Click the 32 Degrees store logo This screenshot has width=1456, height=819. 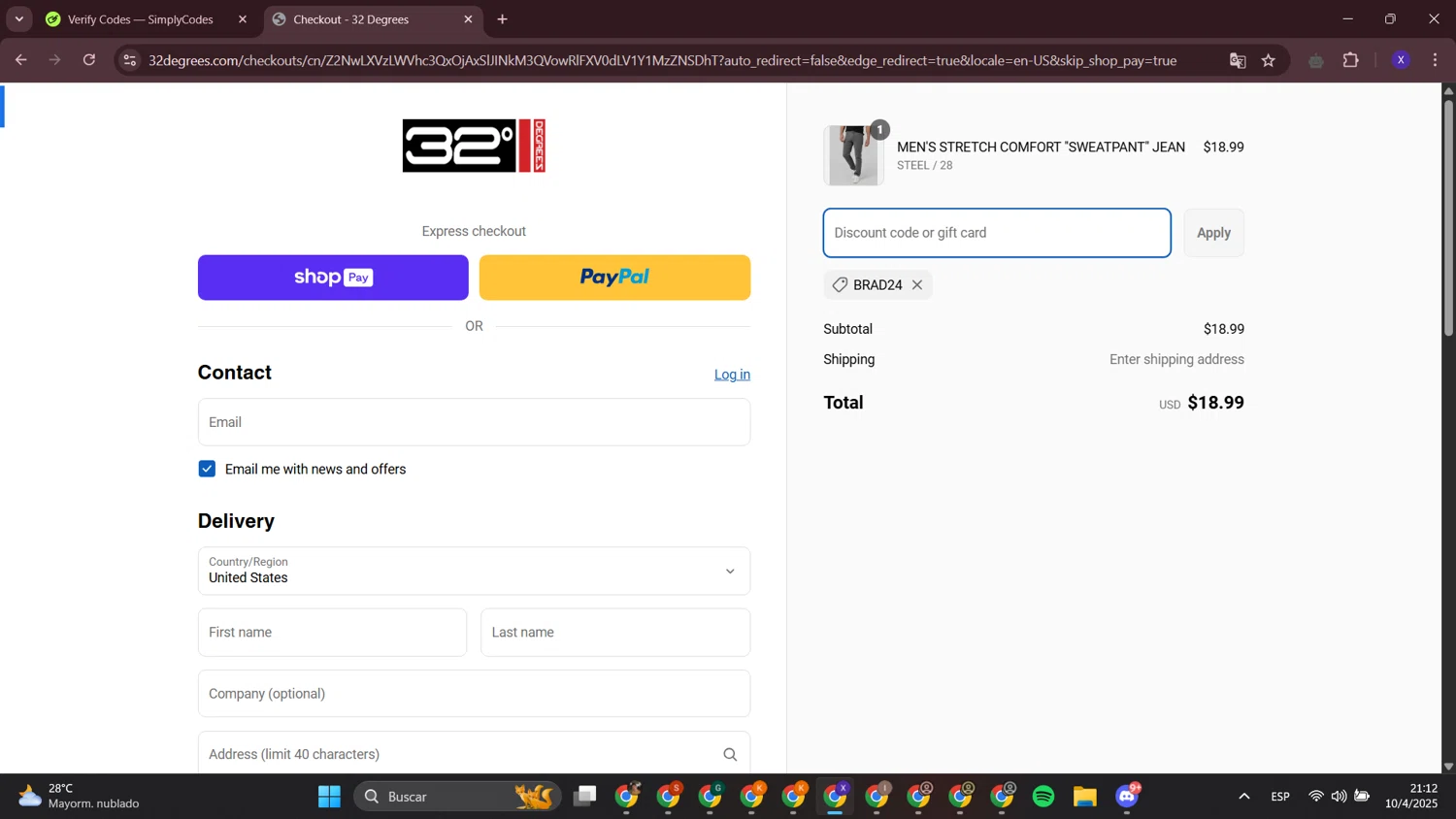point(474,146)
